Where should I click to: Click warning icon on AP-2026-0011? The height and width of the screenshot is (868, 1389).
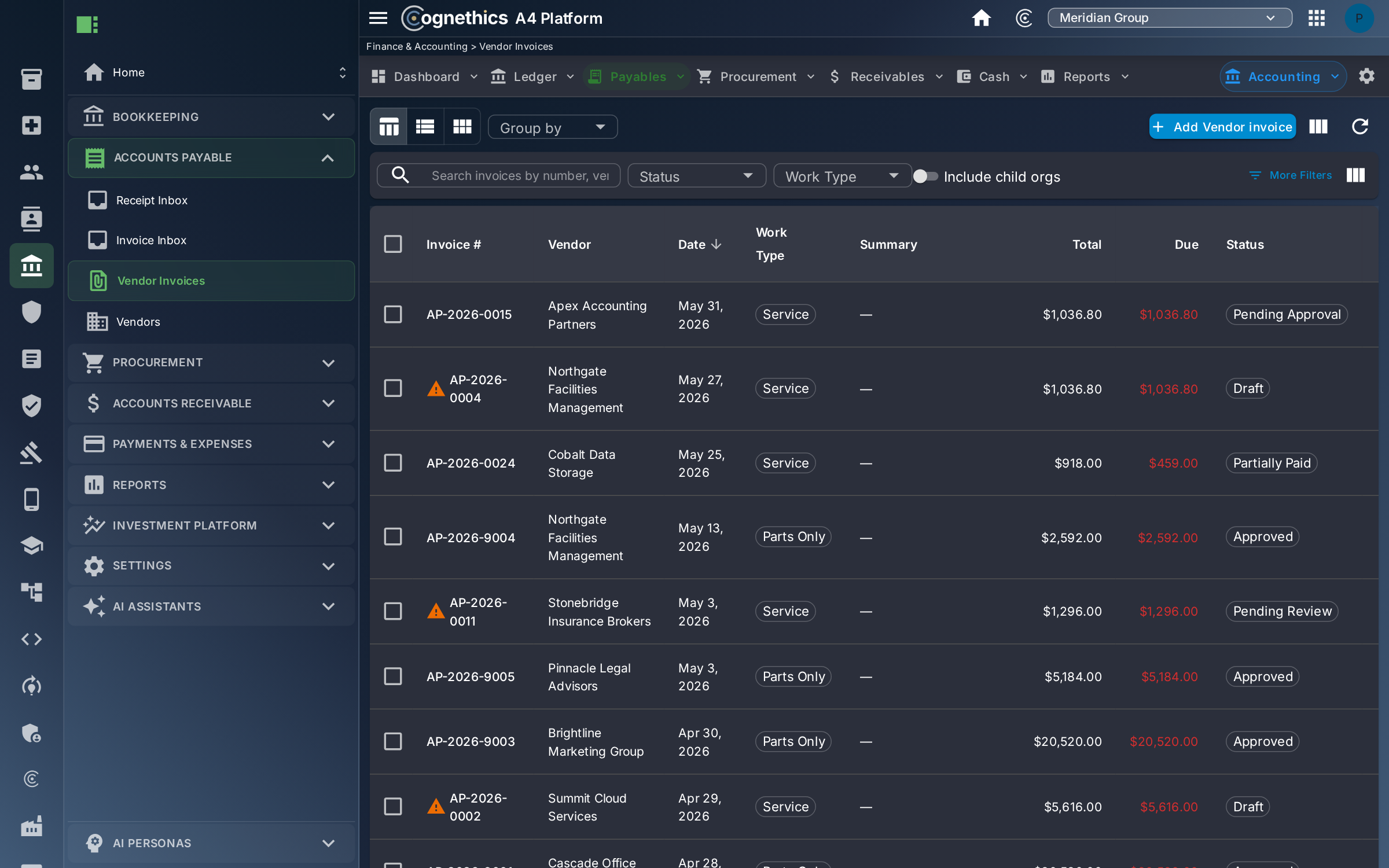(x=435, y=611)
